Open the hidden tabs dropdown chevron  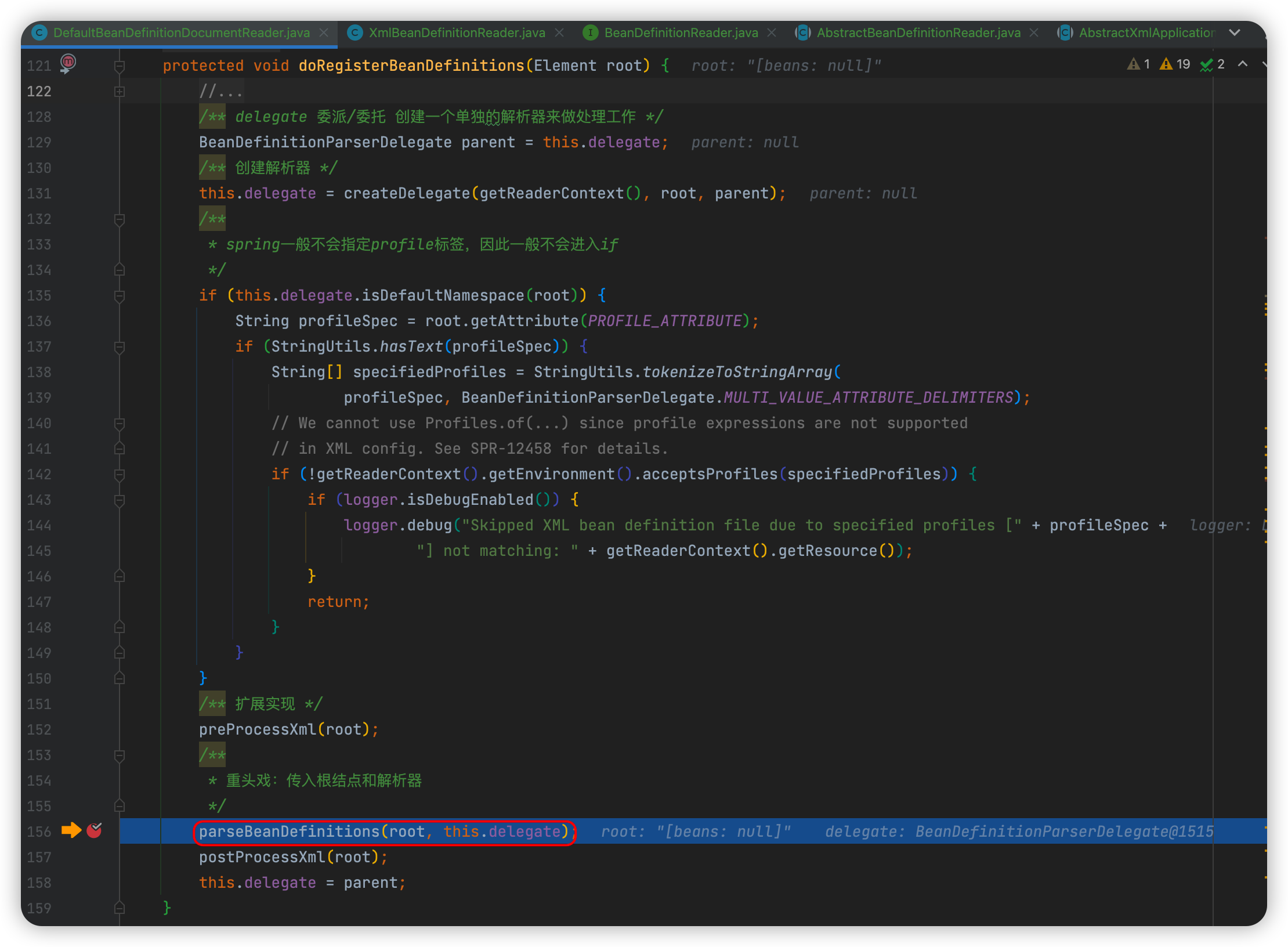pos(1235,32)
